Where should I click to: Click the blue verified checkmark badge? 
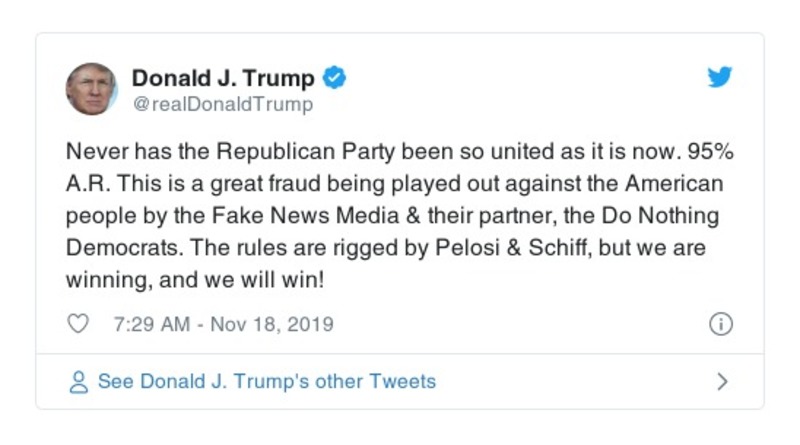336,78
